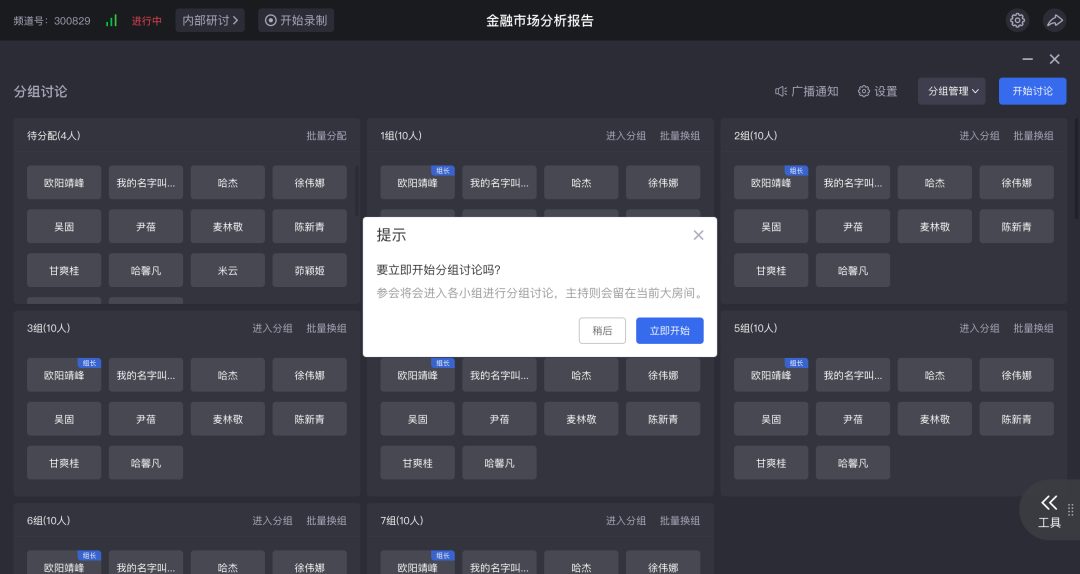
Task: Expand the 内部研讨 channel menu
Action: [x=210, y=20]
